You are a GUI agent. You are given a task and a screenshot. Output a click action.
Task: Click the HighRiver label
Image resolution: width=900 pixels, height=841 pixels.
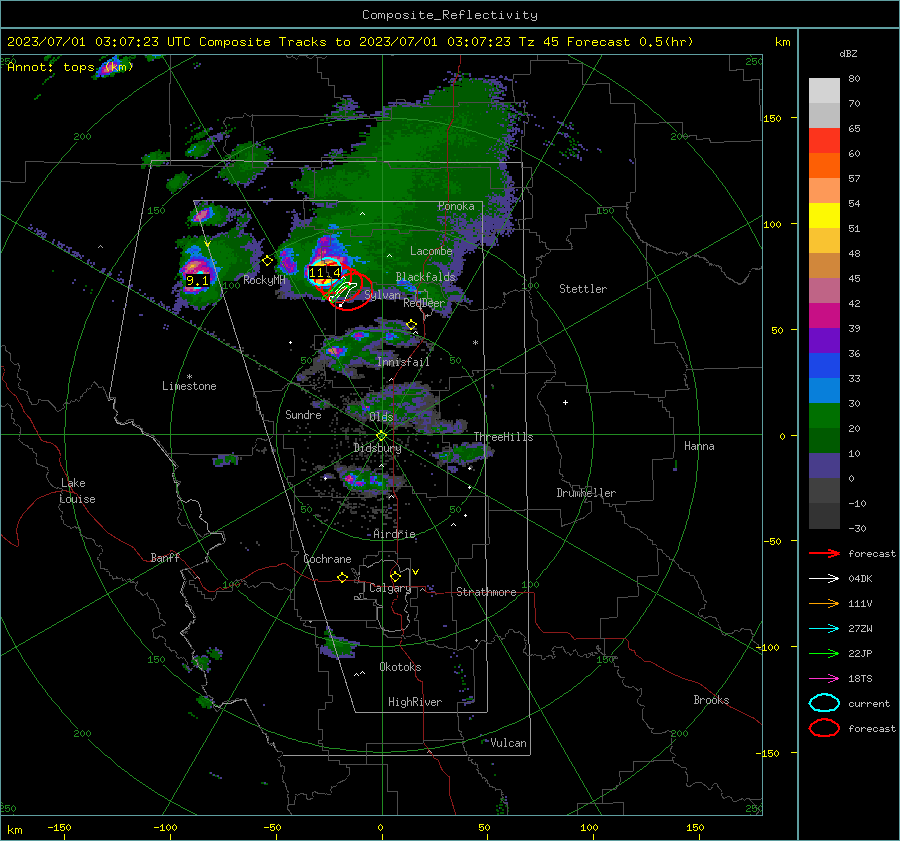415,702
